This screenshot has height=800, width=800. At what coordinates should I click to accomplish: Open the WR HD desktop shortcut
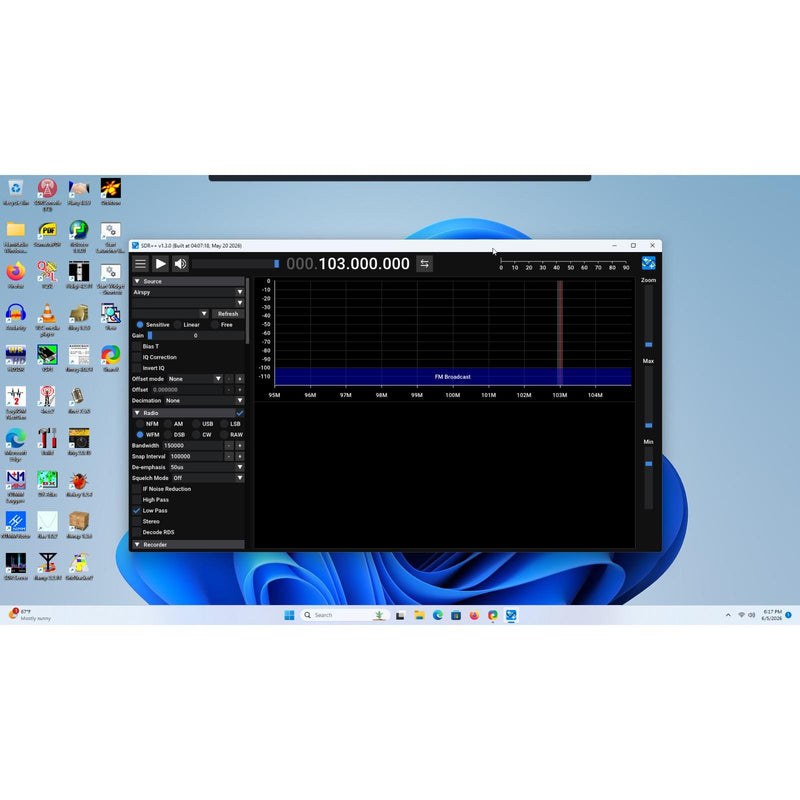point(16,355)
